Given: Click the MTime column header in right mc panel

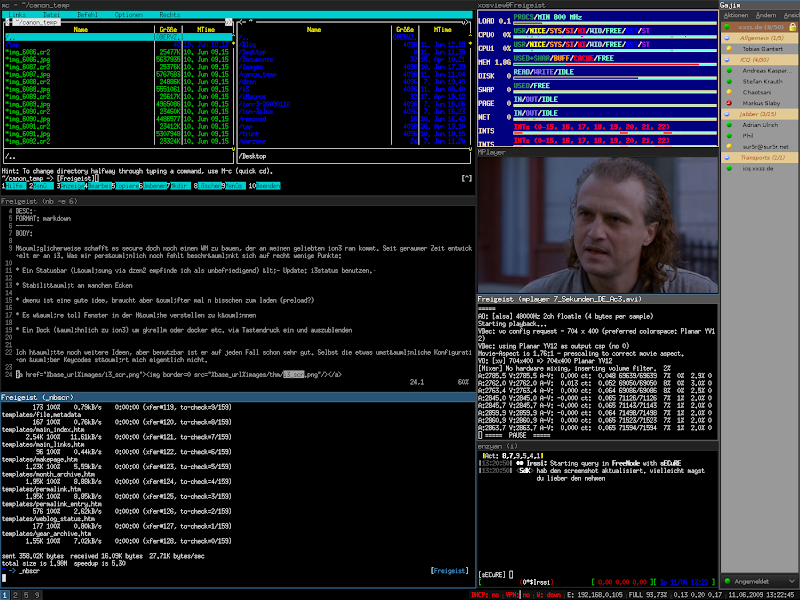Looking at the screenshot, I should (442, 30).
